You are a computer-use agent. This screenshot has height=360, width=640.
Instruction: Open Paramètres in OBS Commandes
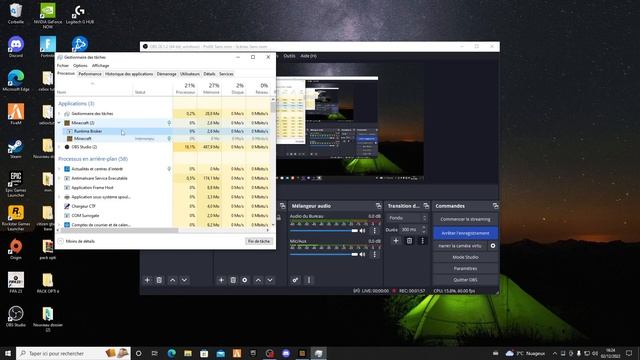[465, 269]
